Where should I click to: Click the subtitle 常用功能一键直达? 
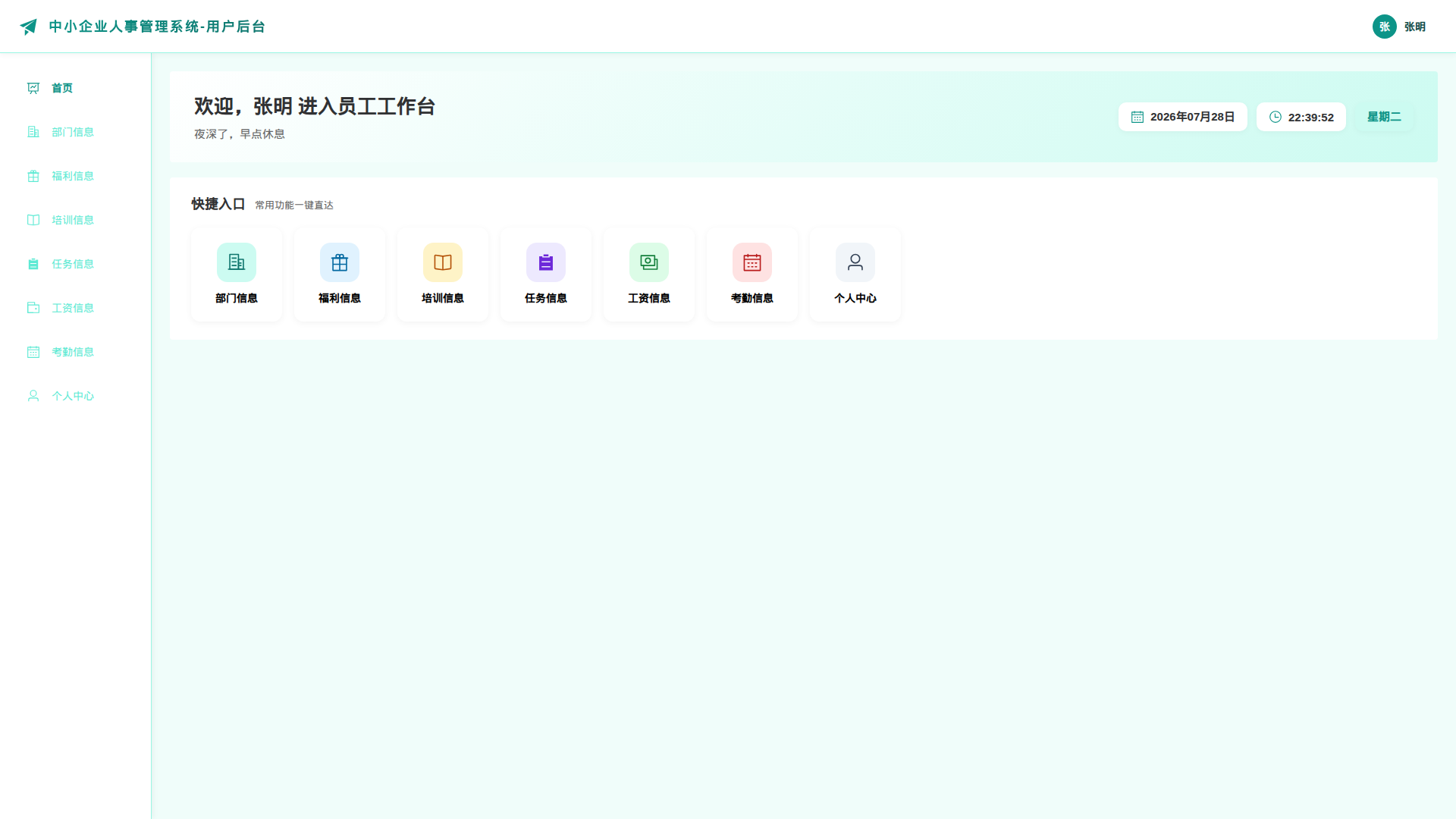point(294,206)
